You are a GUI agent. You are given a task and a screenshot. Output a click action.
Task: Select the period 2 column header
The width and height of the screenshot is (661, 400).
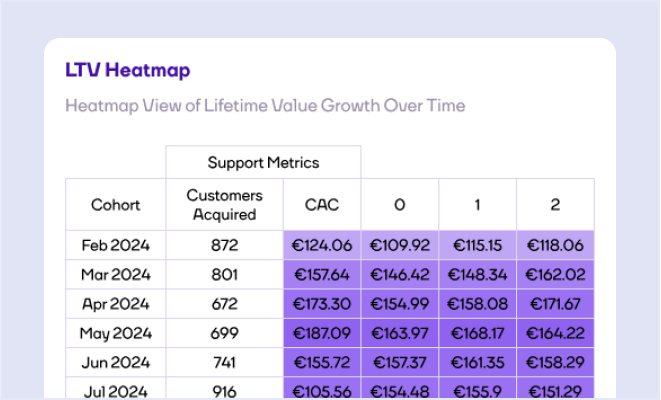coord(555,205)
